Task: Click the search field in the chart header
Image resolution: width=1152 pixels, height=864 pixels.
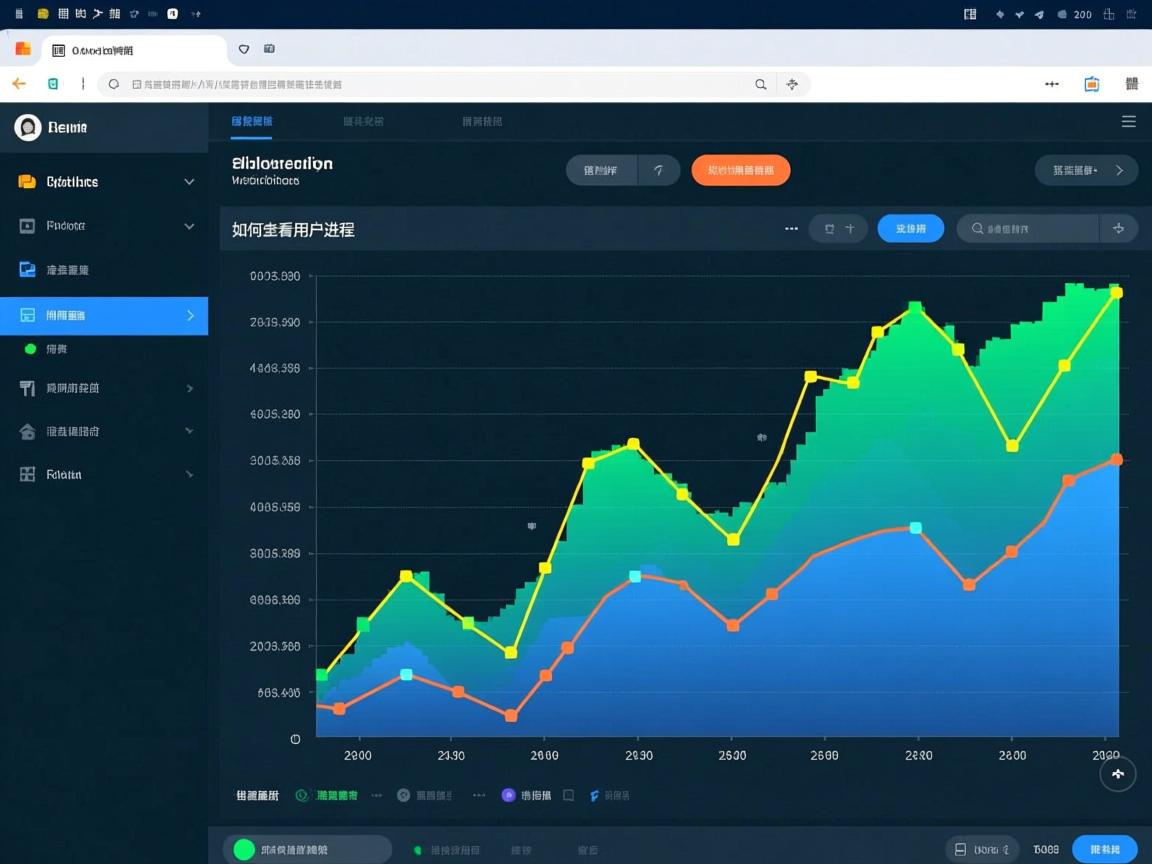Action: click(1028, 229)
